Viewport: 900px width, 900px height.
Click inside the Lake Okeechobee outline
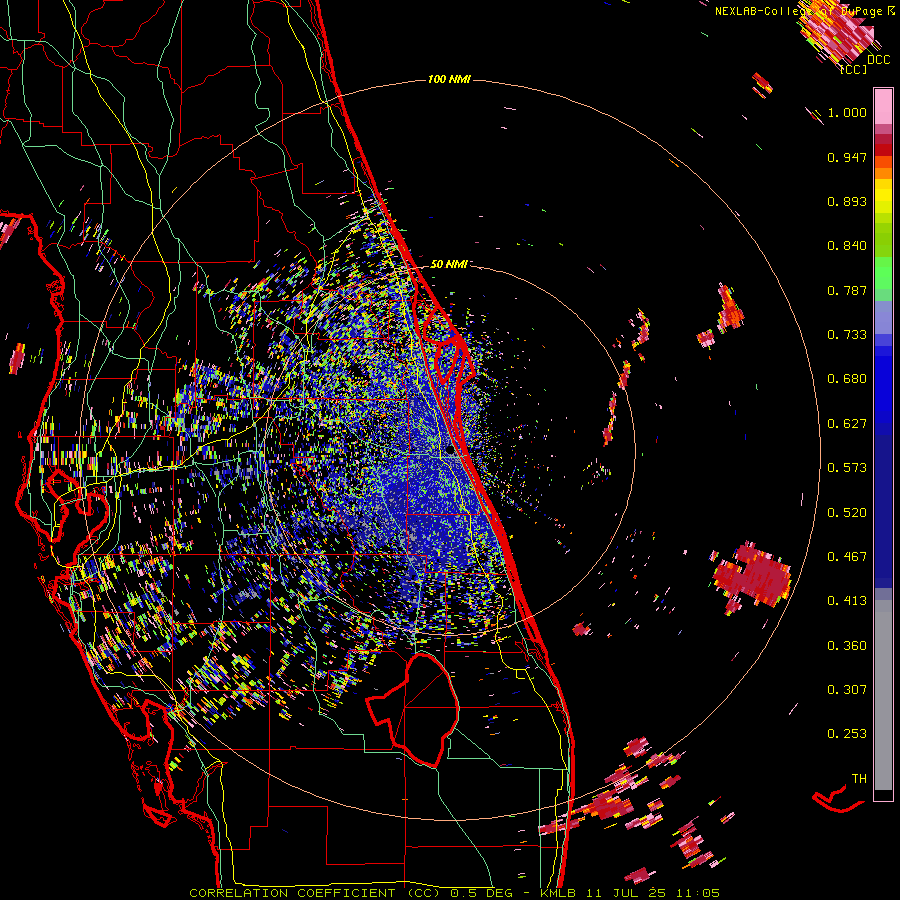point(425,709)
